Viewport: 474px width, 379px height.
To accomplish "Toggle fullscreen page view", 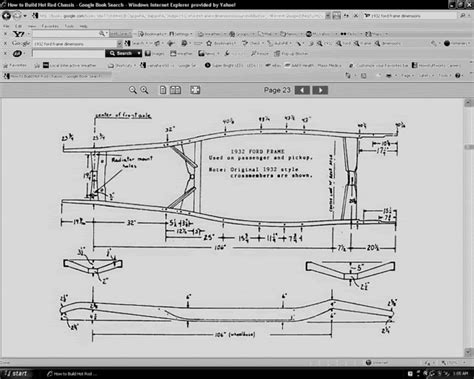I will tap(195, 90).
